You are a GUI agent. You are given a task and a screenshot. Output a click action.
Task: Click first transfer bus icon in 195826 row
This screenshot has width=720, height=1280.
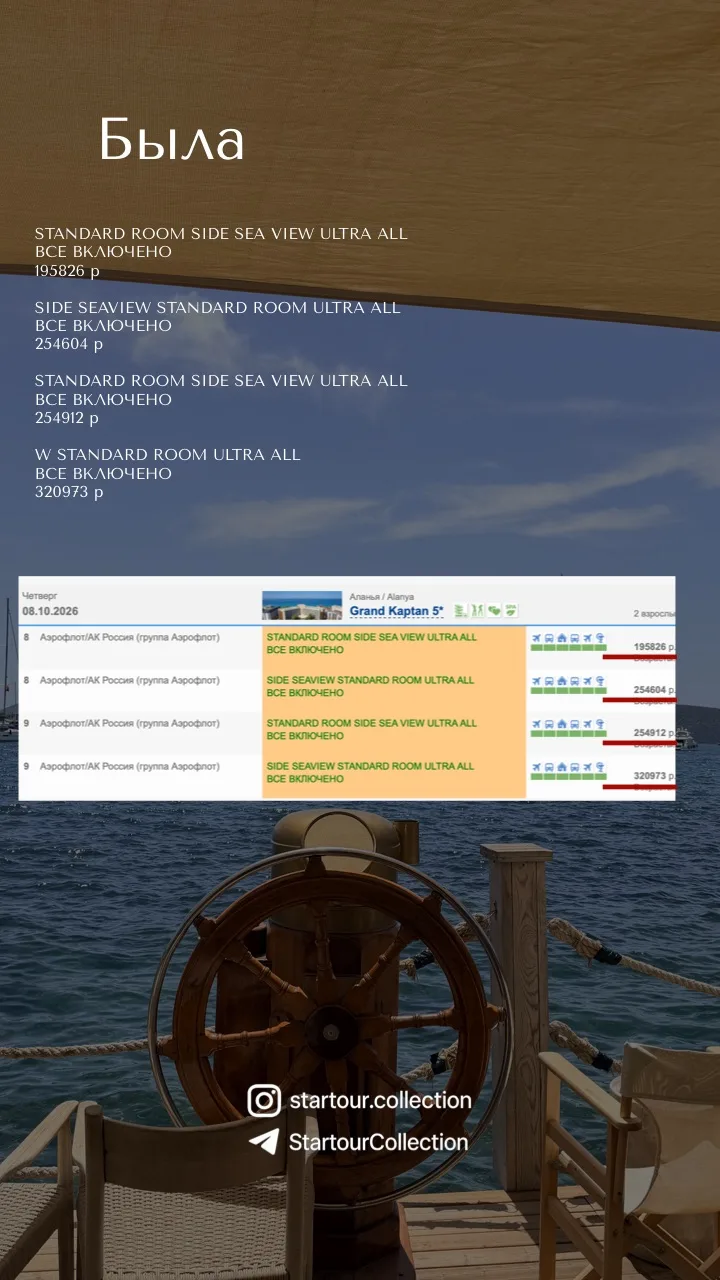coord(549,638)
